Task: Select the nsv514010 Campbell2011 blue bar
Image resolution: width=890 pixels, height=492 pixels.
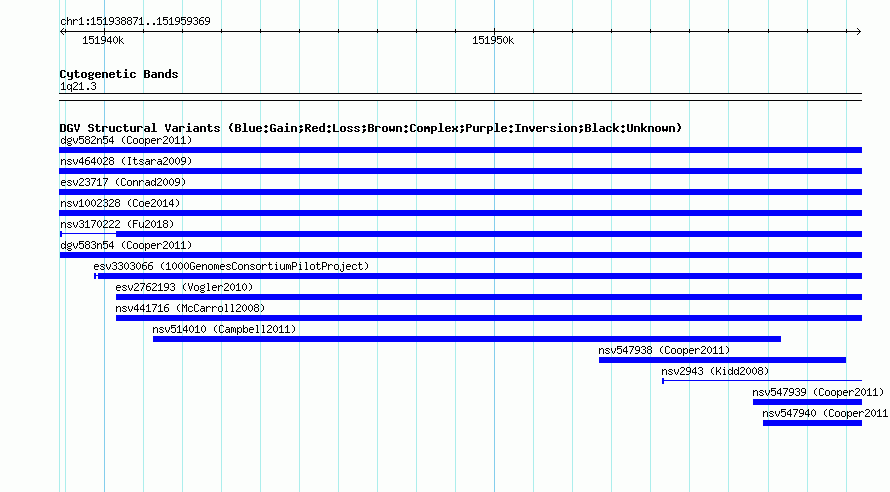Action: pos(467,339)
